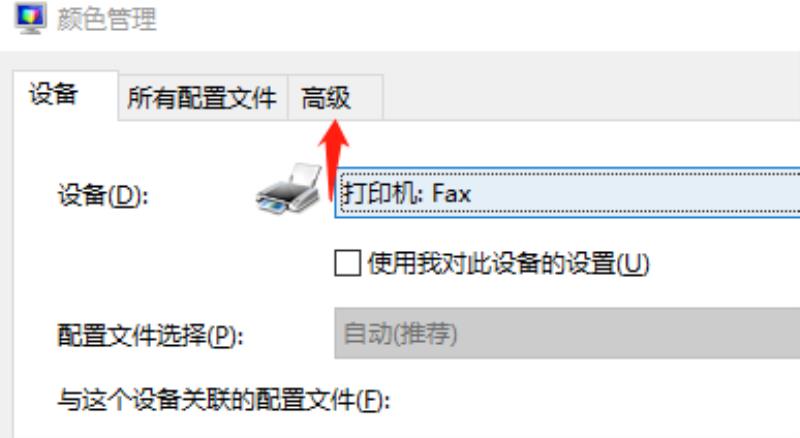
Task: Click the 颜色管理 window title text
Action: pyautogui.click(x=106, y=19)
